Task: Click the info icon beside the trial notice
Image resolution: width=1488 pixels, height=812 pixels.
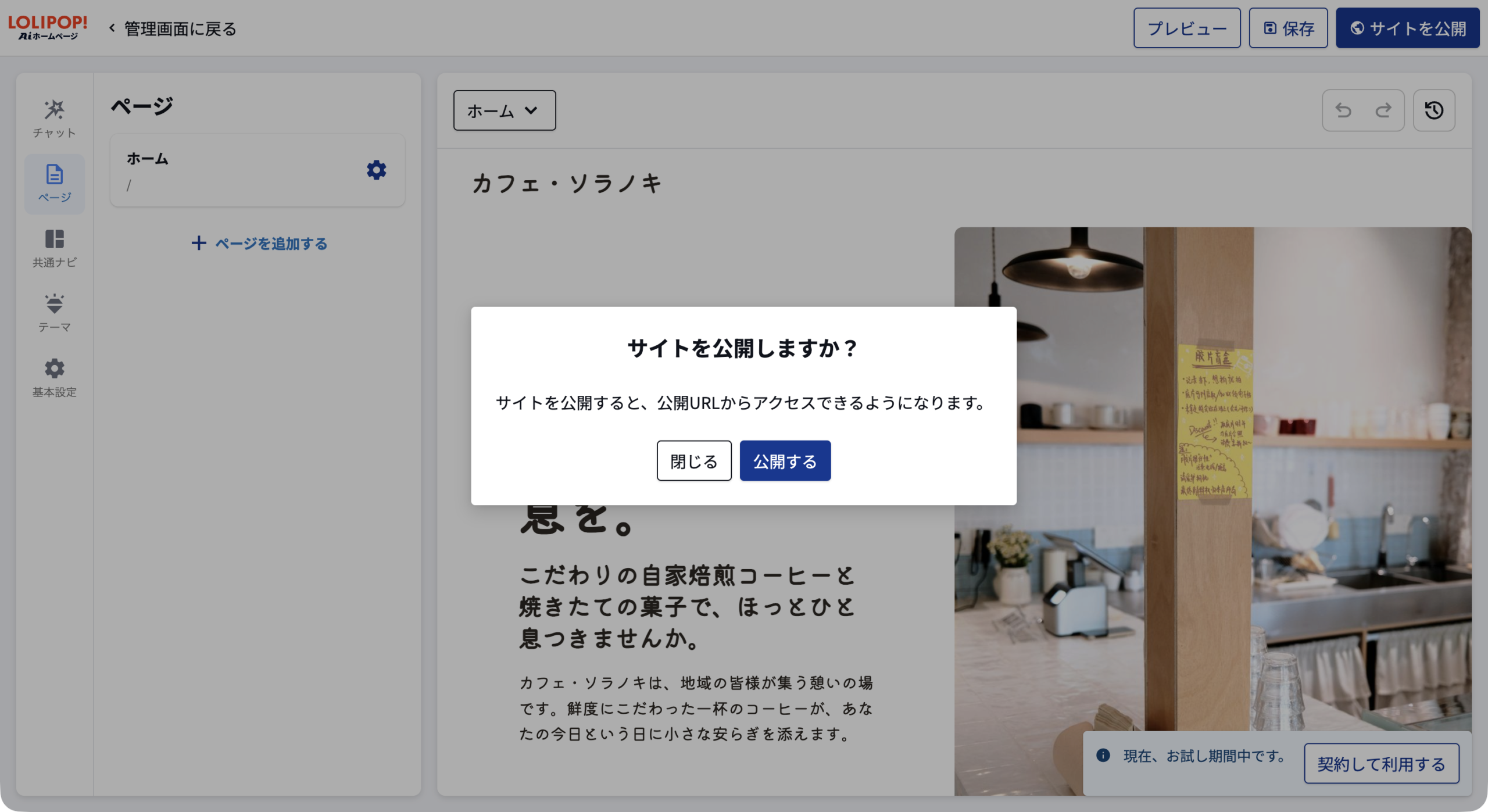Action: [x=1103, y=755]
